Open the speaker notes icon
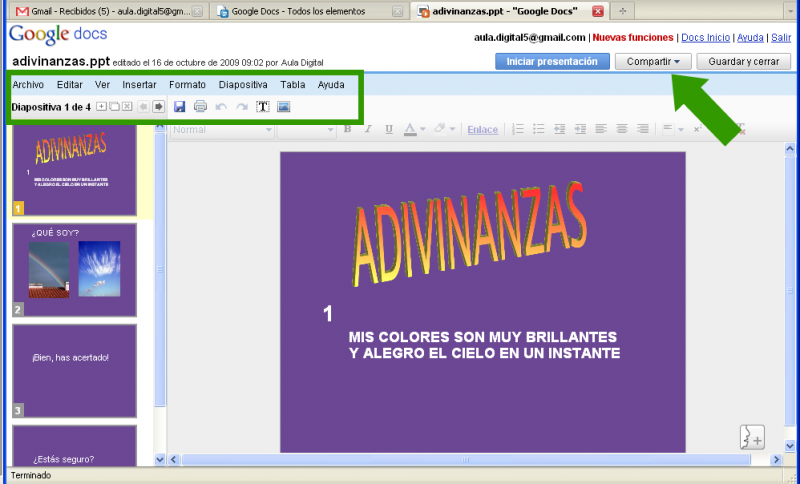 [753, 437]
